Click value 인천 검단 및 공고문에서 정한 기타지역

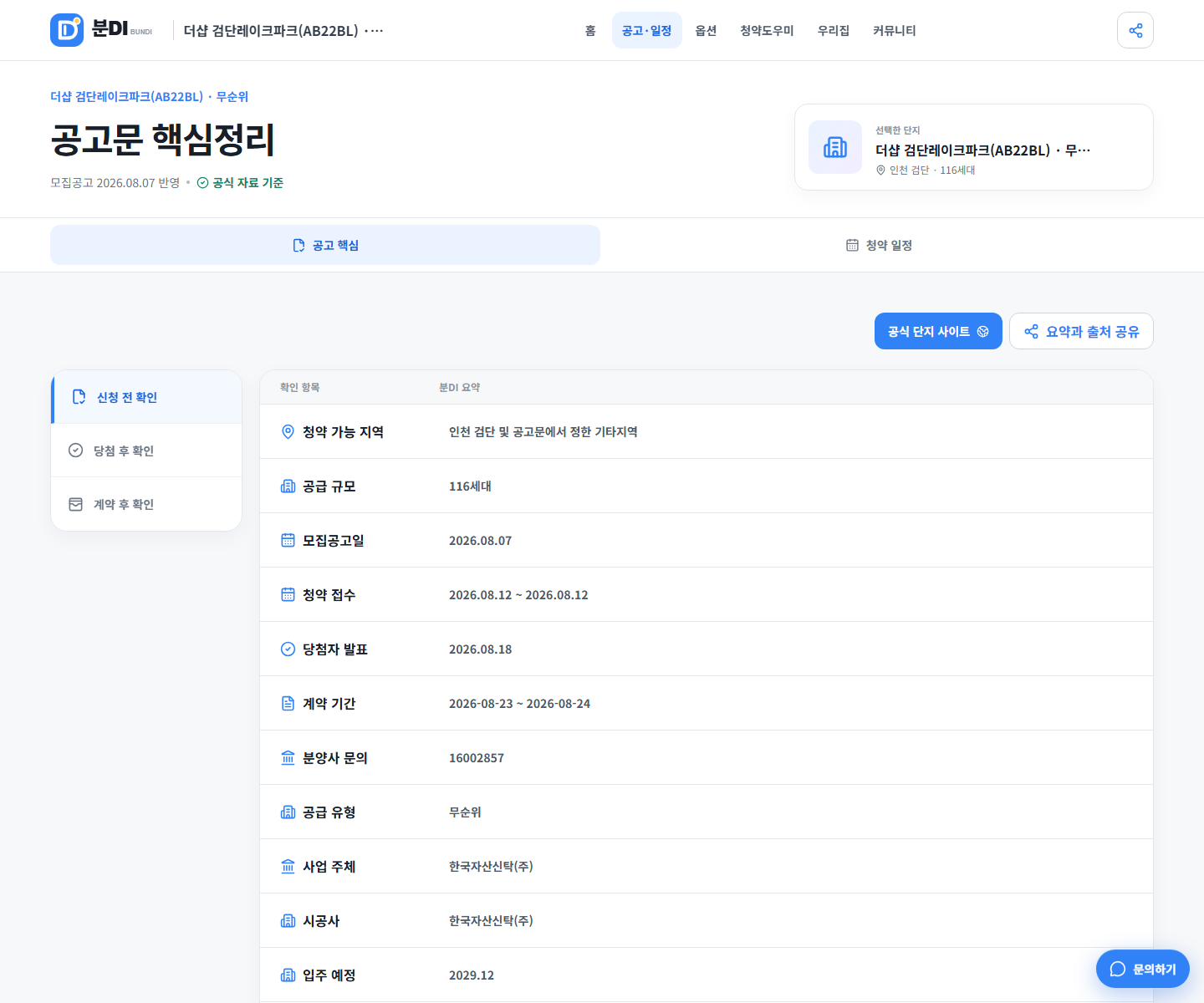543,431
